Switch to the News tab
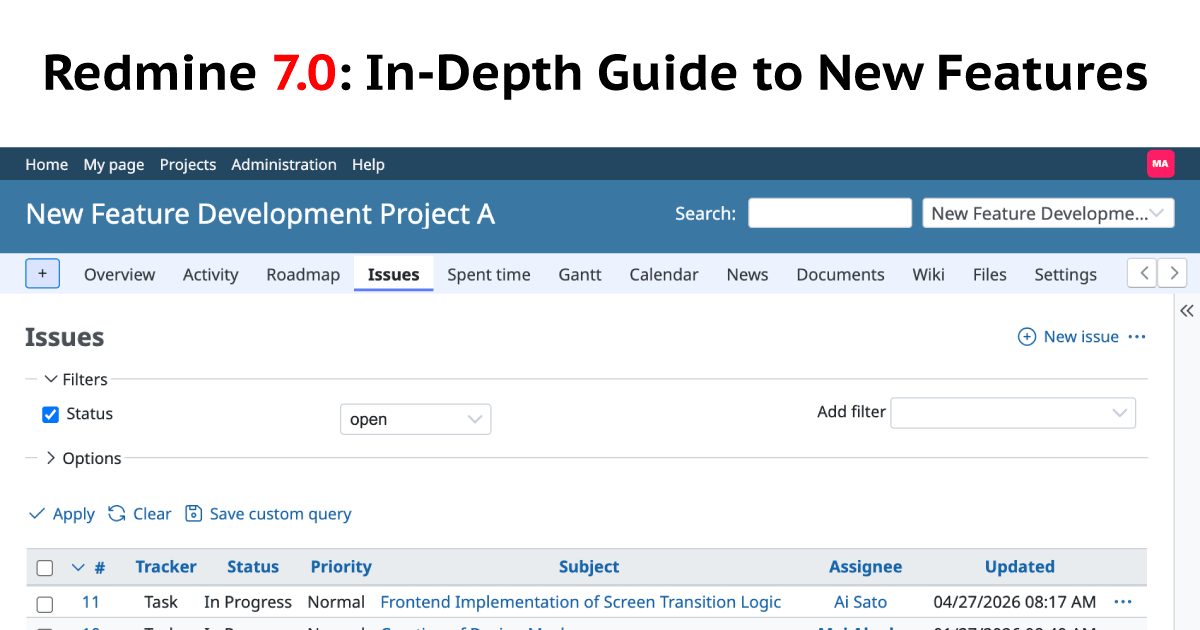The width and height of the screenshot is (1200, 630). (x=748, y=275)
